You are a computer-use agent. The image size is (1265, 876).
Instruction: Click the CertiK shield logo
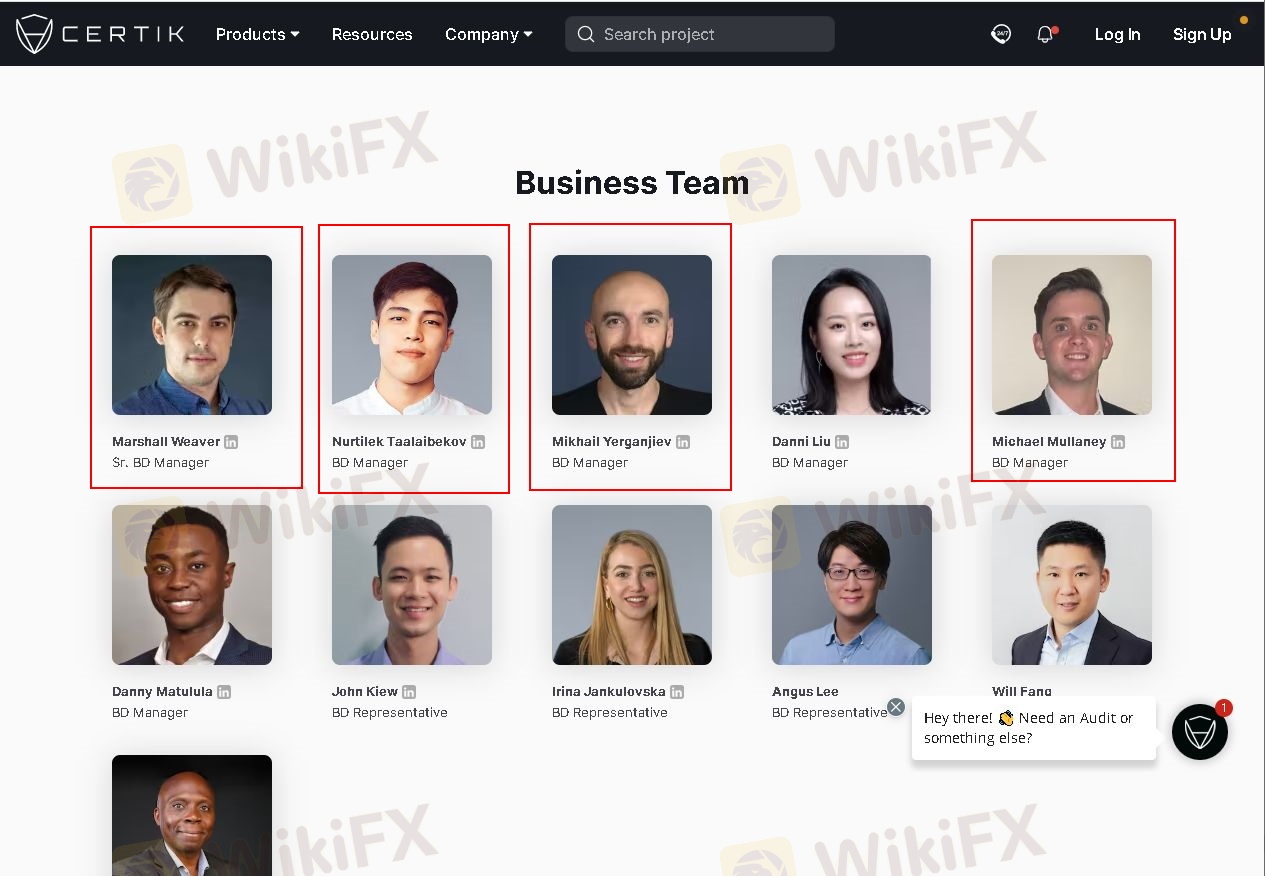coord(35,34)
